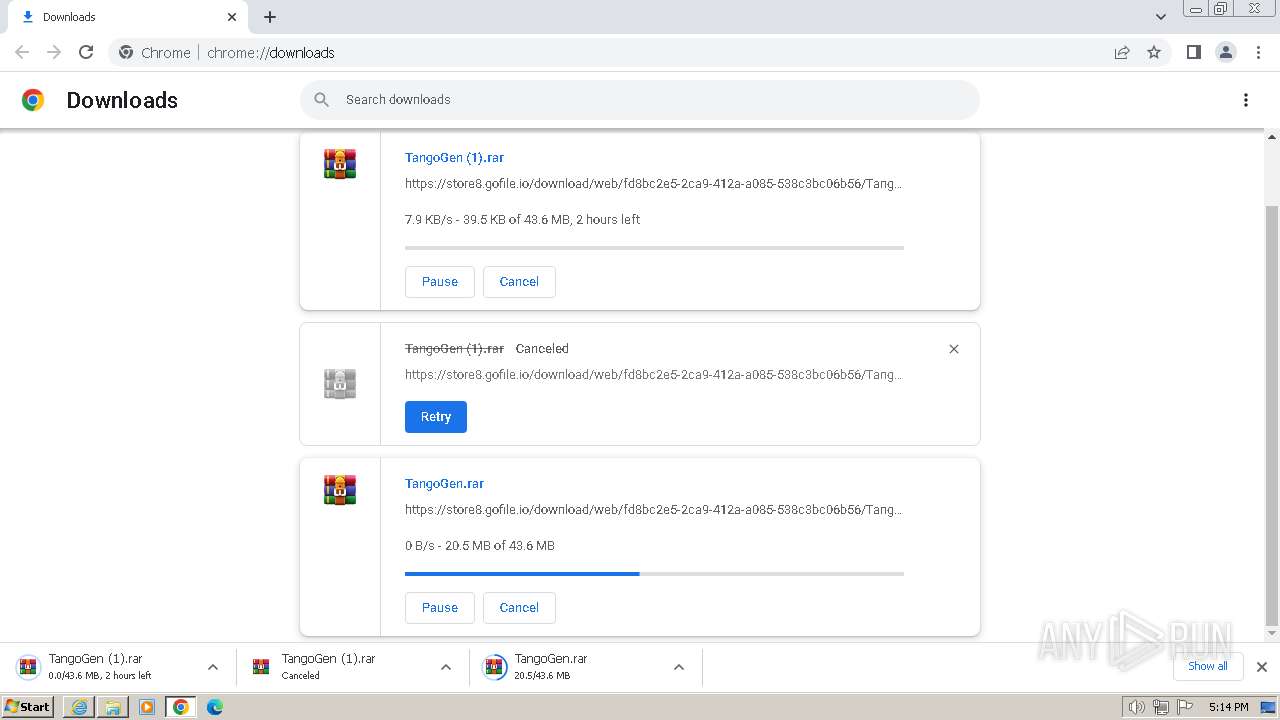This screenshot has height=720, width=1280.
Task: Pause the TangoGen.rar download
Action: click(x=440, y=608)
